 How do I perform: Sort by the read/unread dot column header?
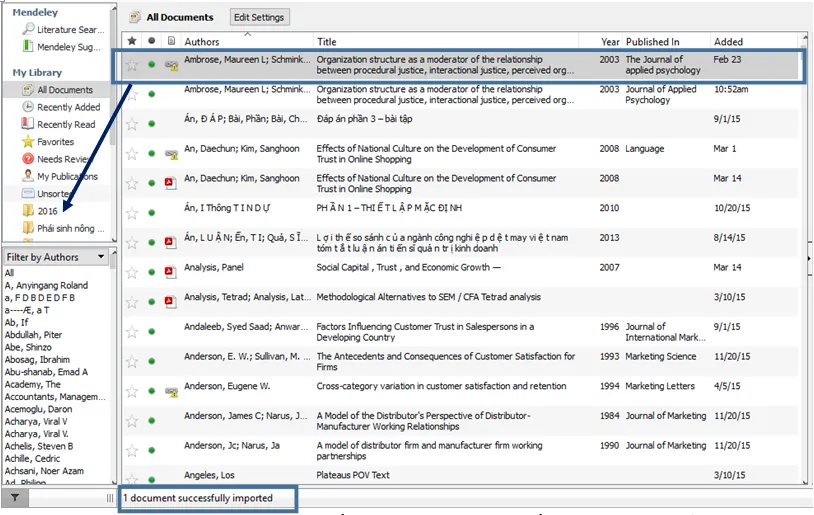coord(151,41)
